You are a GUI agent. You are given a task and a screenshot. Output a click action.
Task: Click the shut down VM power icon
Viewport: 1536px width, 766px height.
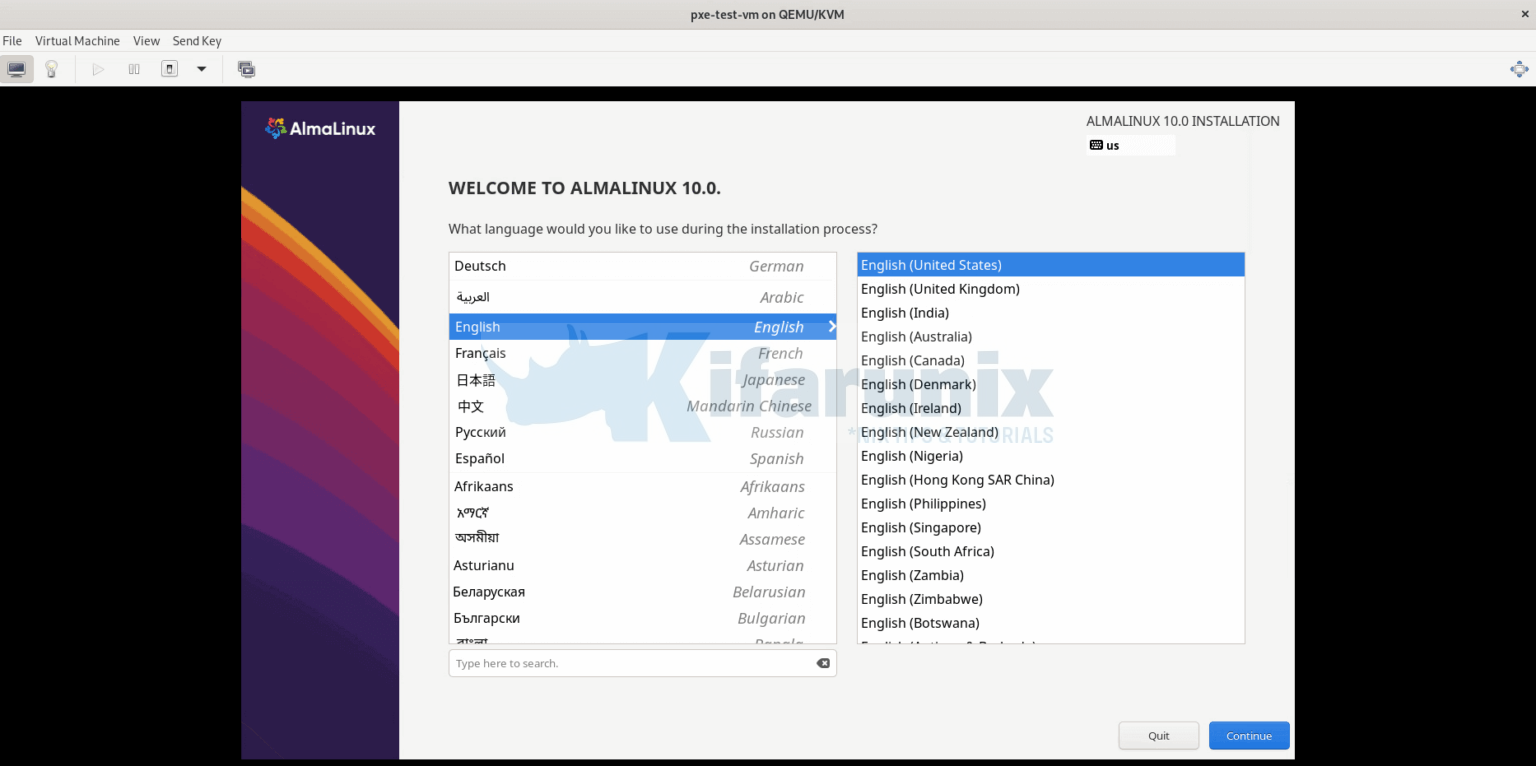[169, 68]
